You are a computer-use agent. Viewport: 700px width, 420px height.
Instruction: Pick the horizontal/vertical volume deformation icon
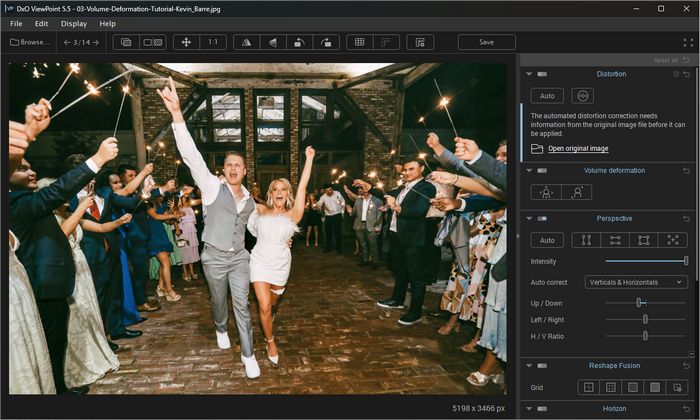tap(547, 192)
